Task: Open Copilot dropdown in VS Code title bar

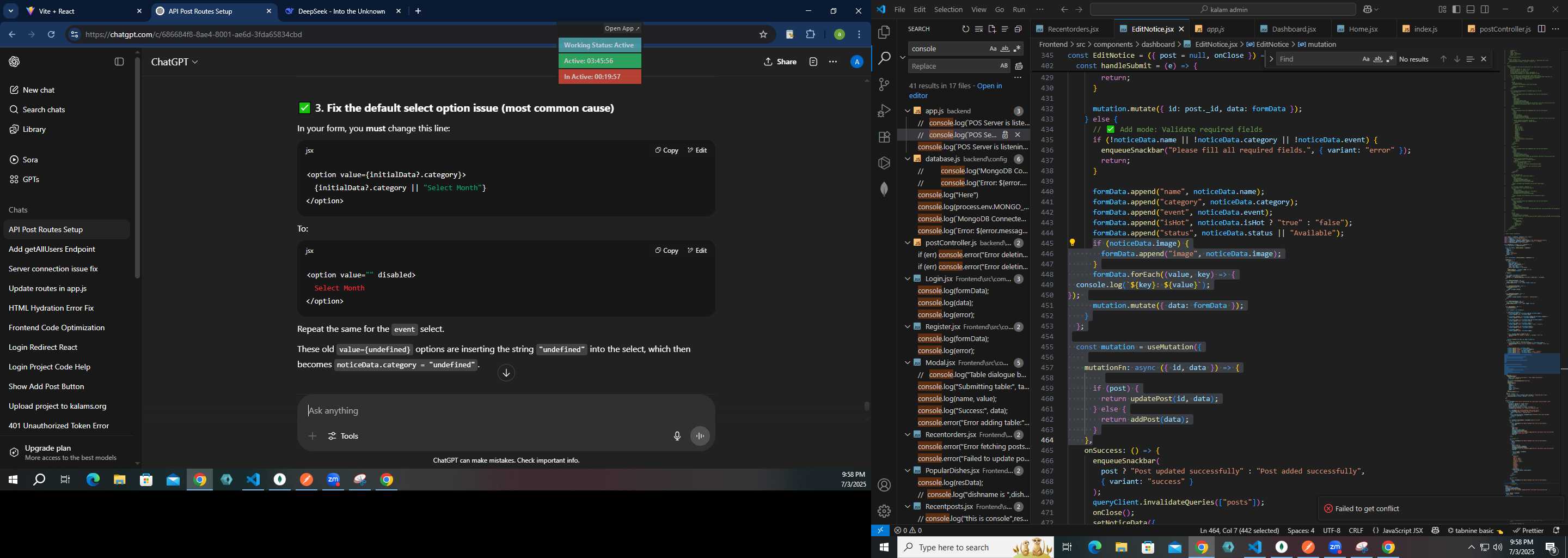Action: (x=1370, y=10)
